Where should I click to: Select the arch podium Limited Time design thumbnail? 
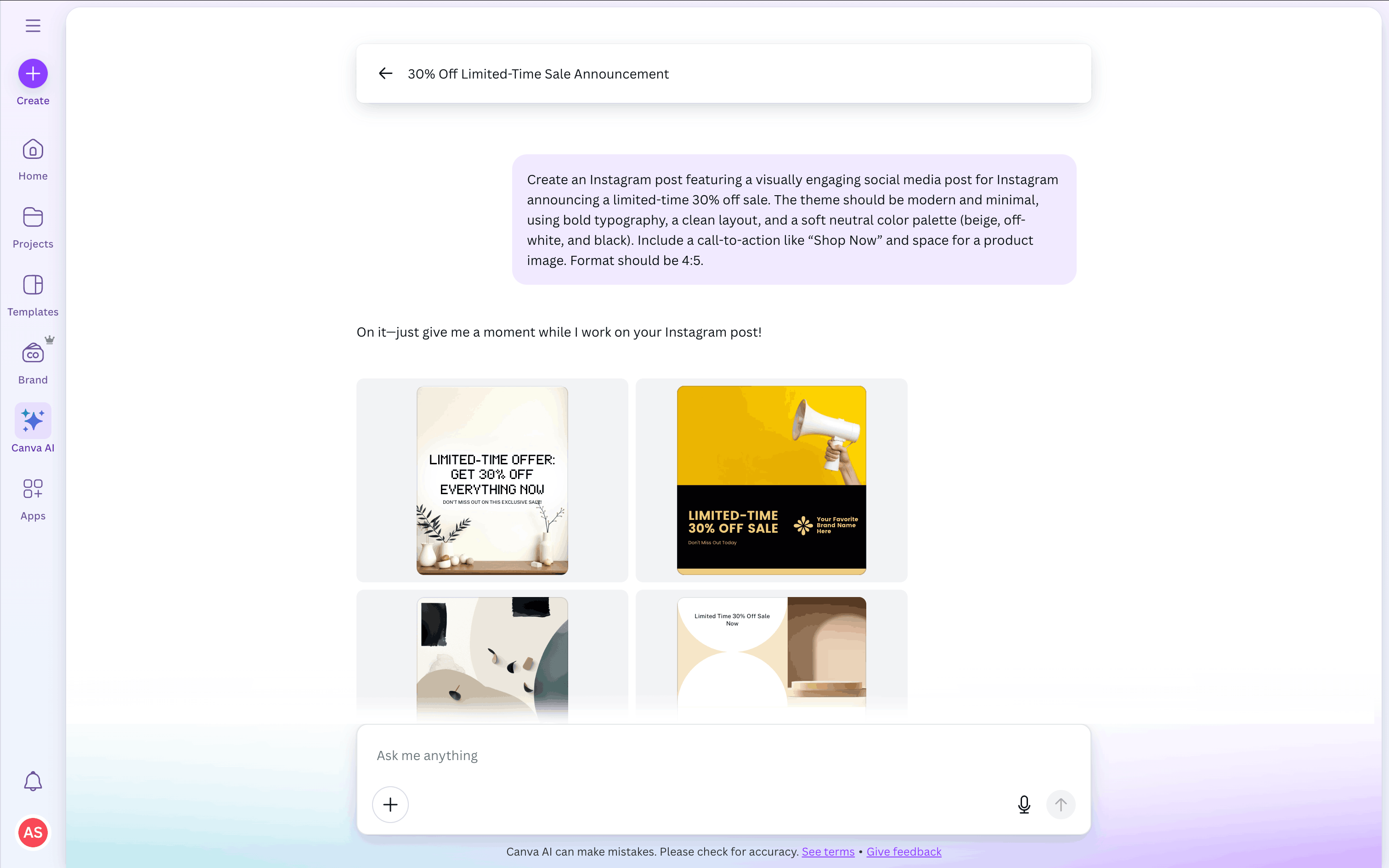pyautogui.click(x=771, y=654)
